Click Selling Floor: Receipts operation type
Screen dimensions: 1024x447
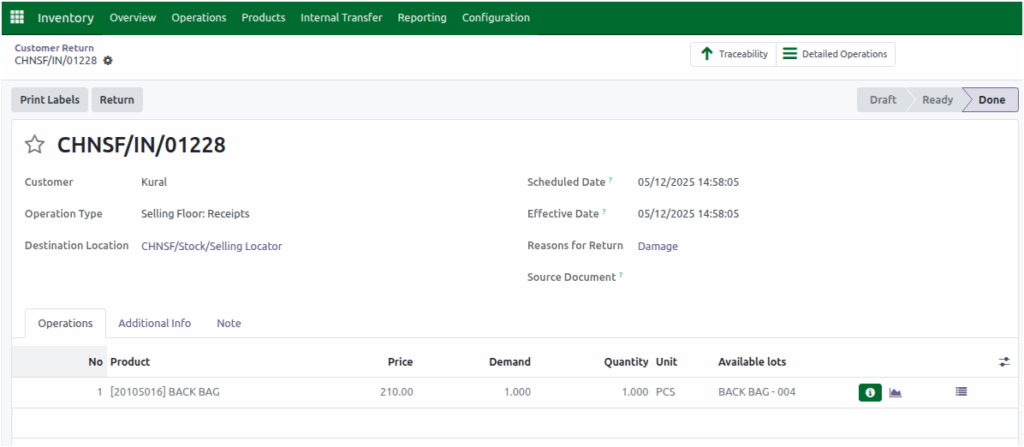click(195, 214)
